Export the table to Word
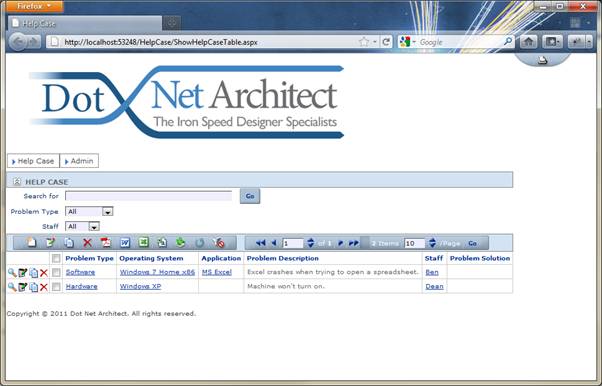 tap(125, 243)
